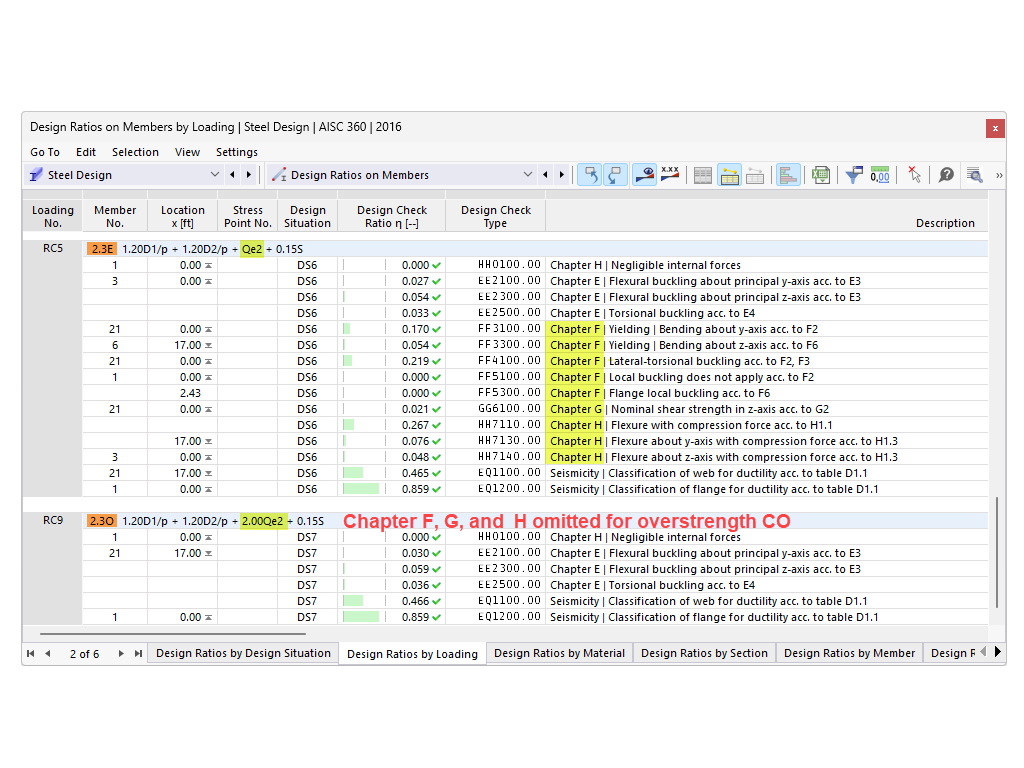Viewport: 1024px width, 768px height.
Task: Open the Steel Design dropdown
Action: click(x=213, y=173)
